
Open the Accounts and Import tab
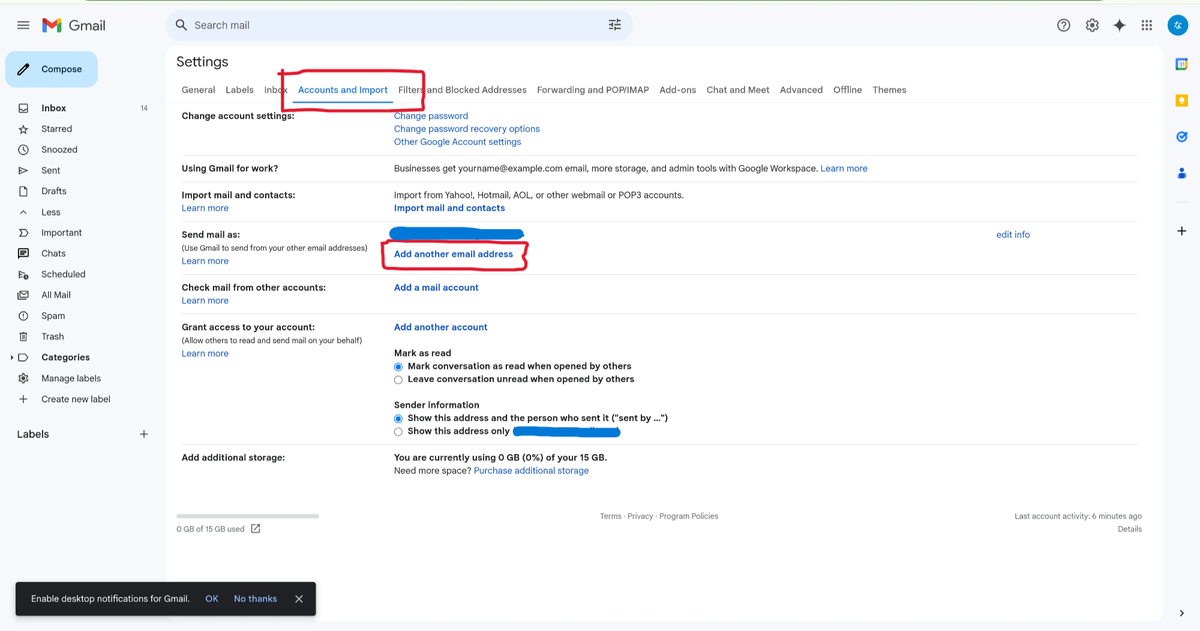pyautogui.click(x=343, y=90)
